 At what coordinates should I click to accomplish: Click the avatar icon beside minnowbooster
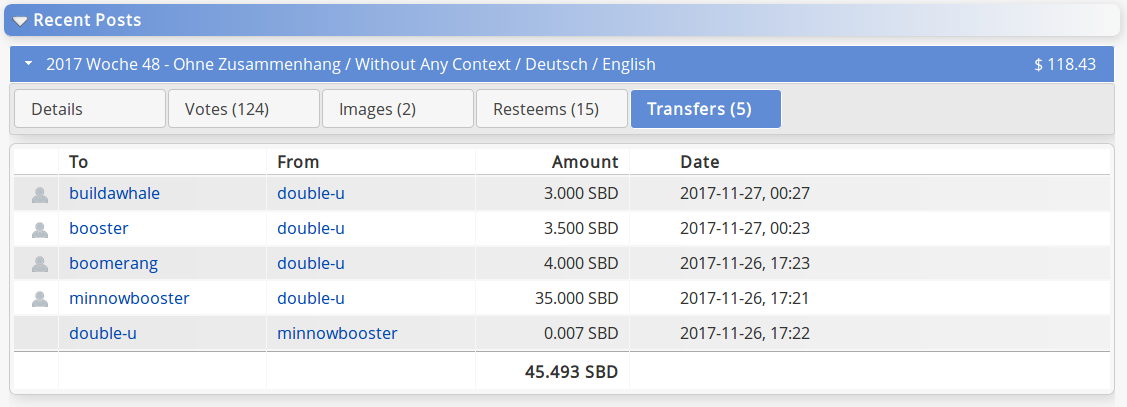[x=40, y=299]
